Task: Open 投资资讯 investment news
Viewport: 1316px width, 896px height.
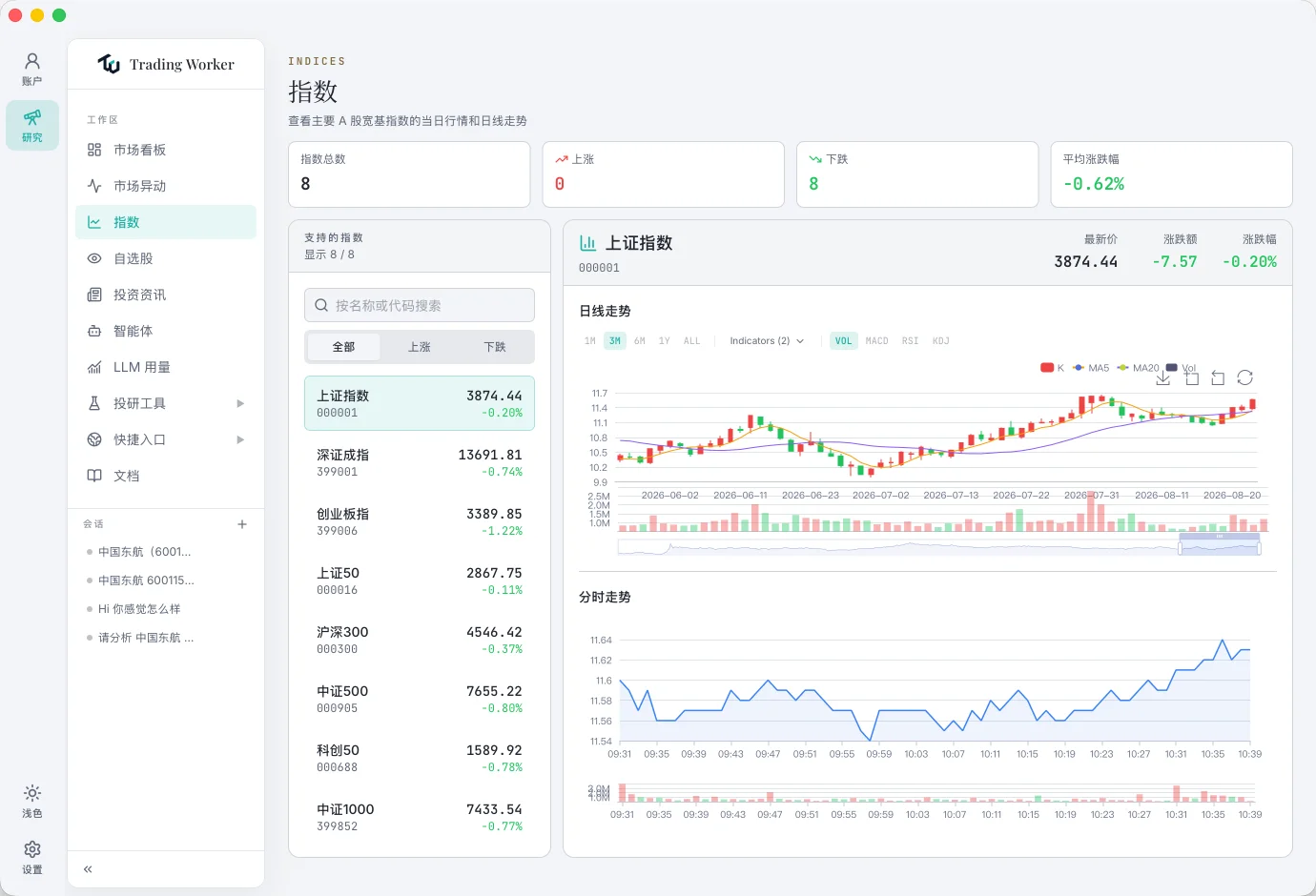Action: 166,295
